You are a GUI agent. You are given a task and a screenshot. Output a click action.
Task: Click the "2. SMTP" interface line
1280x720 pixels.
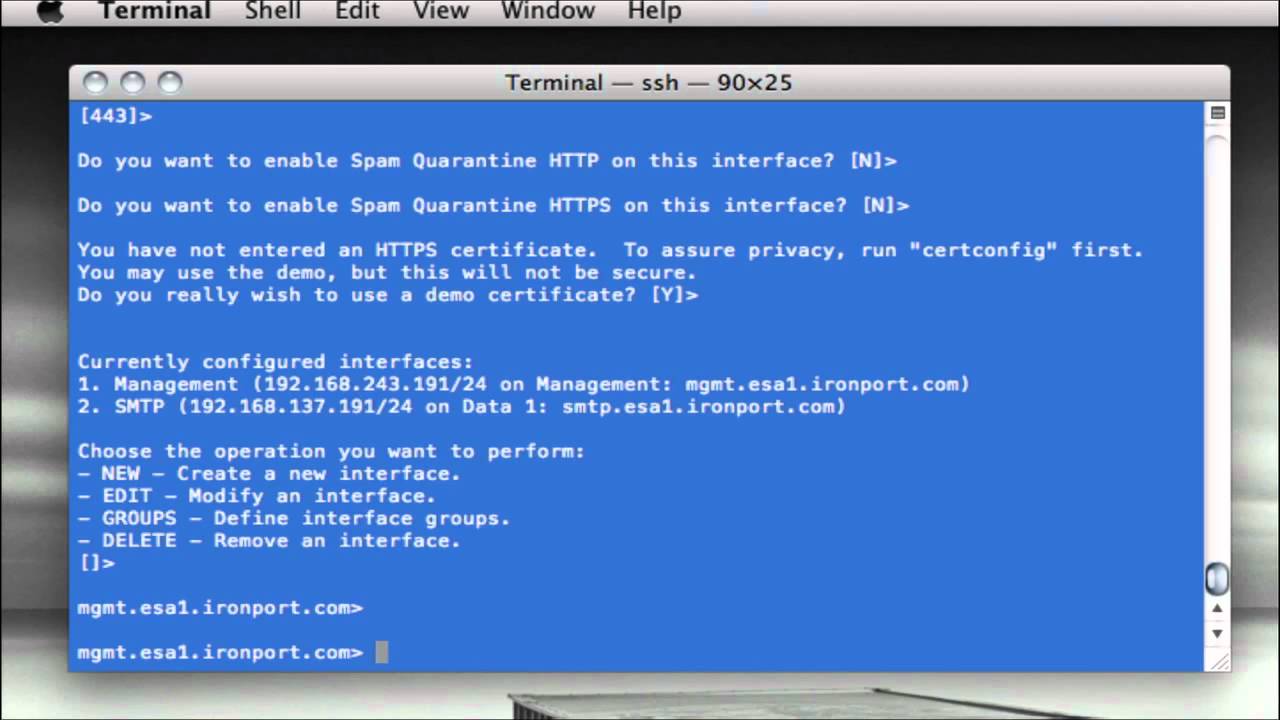pos(461,407)
